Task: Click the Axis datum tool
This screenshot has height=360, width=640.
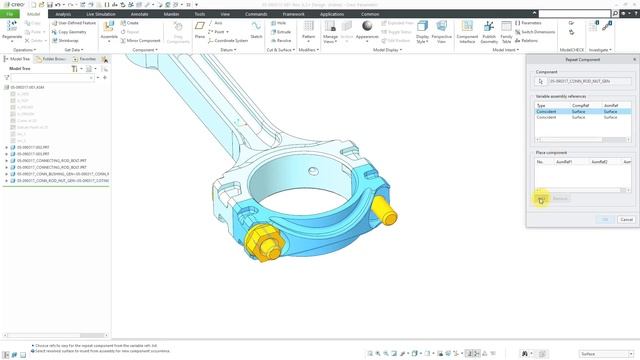Action: pyautogui.click(x=215, y=23)
